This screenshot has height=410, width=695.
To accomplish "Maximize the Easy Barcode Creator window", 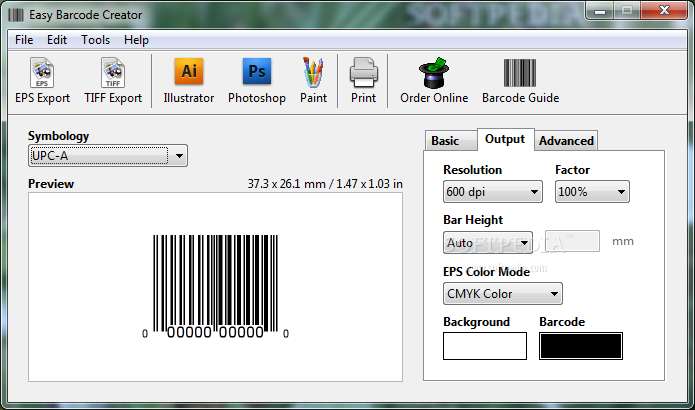I will [x=627, y=11].
